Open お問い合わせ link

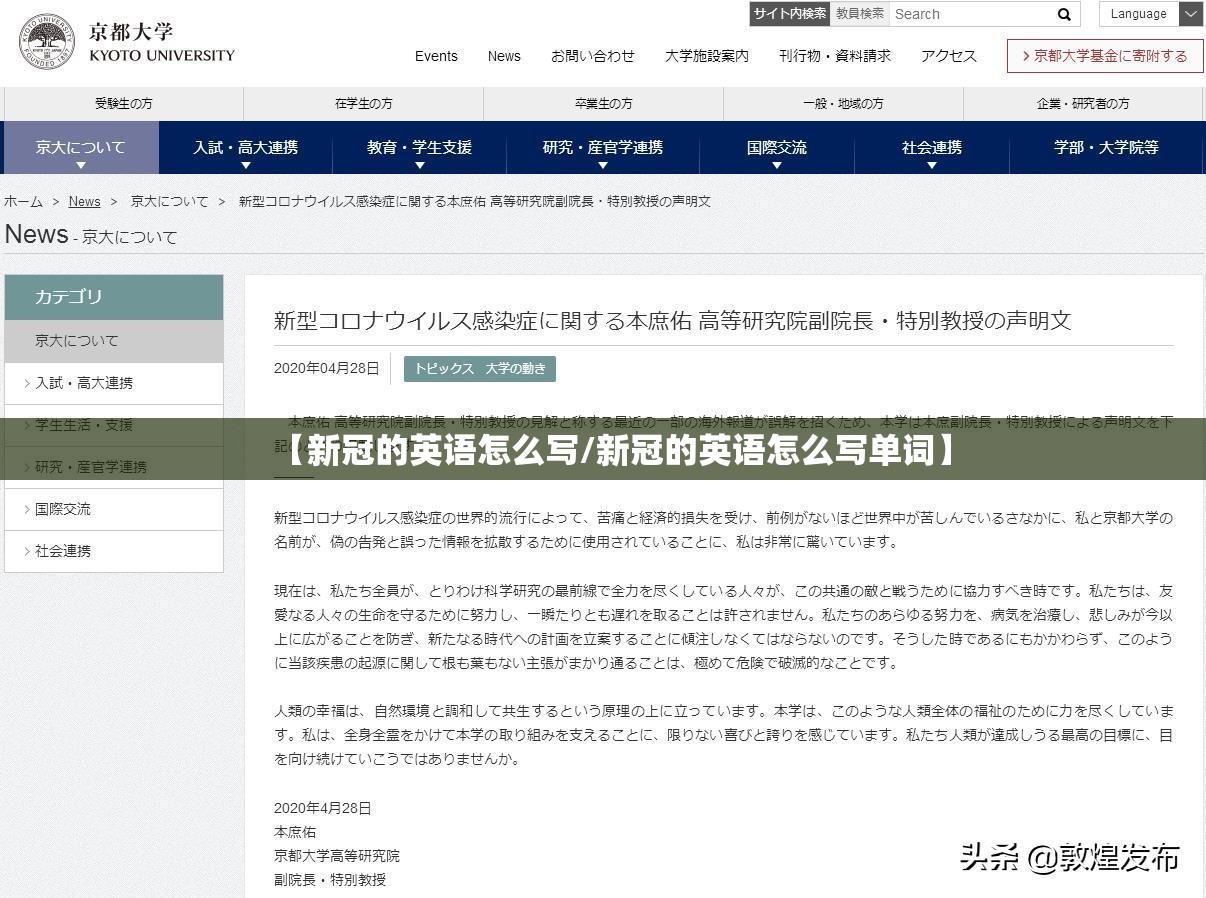(593, 56)
